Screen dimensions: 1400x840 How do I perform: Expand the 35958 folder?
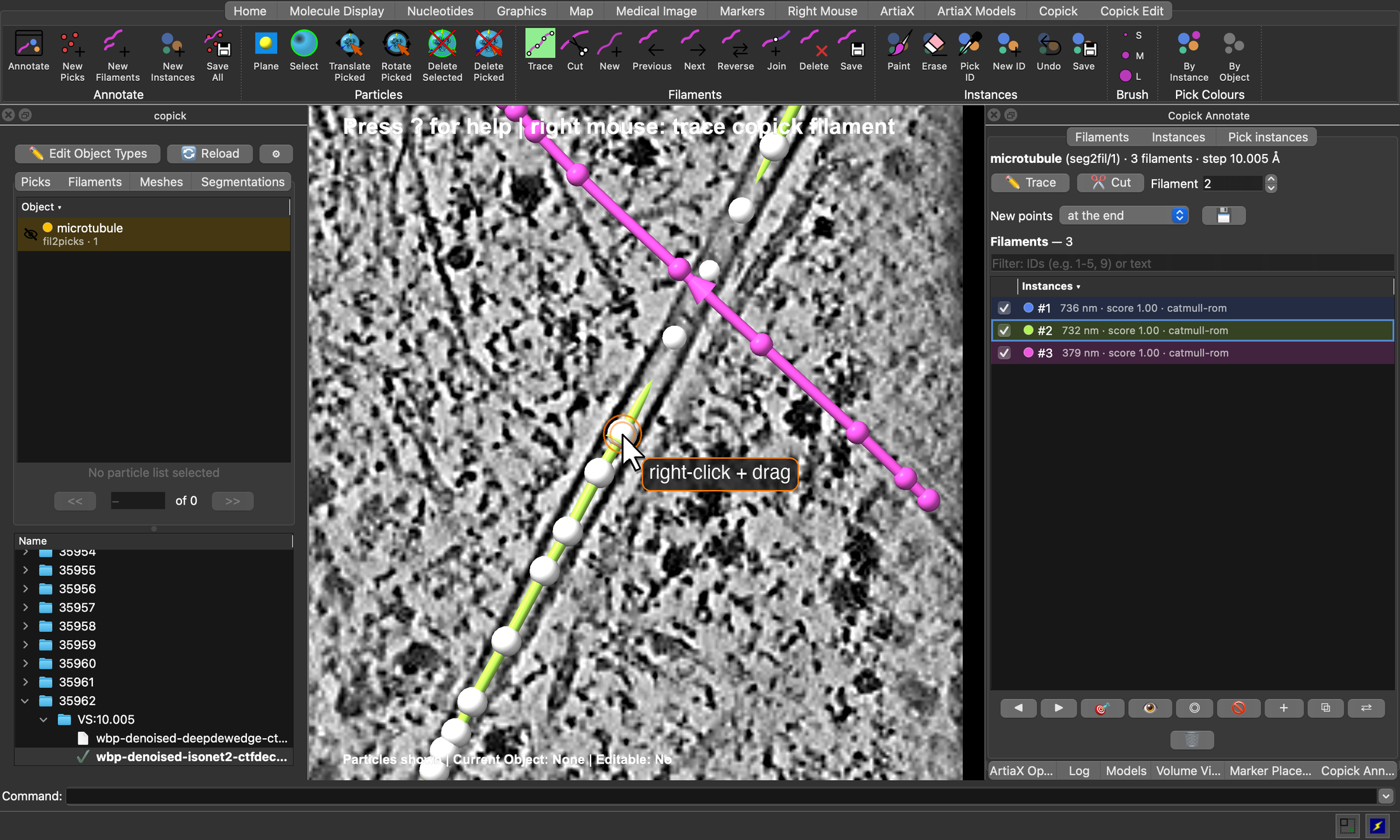point(25,626)
